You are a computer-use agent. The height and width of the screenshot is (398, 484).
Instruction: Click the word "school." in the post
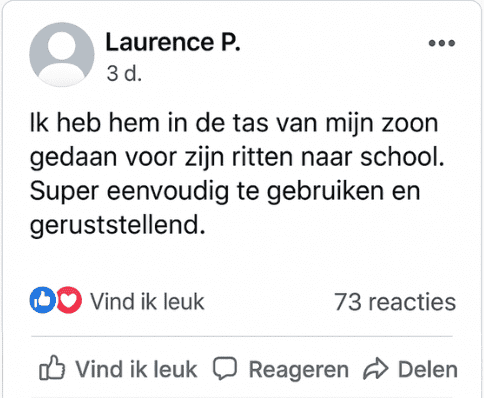tap(403, 157)
